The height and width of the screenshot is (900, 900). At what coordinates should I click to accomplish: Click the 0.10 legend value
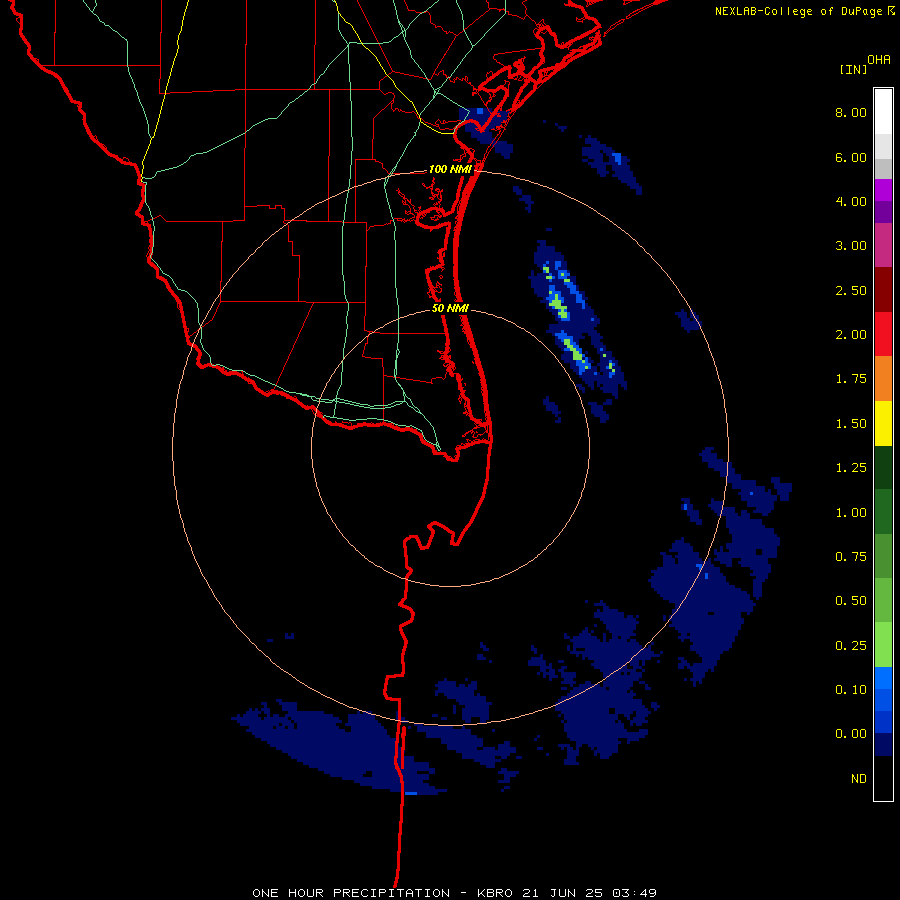click(x=851, y=690)
